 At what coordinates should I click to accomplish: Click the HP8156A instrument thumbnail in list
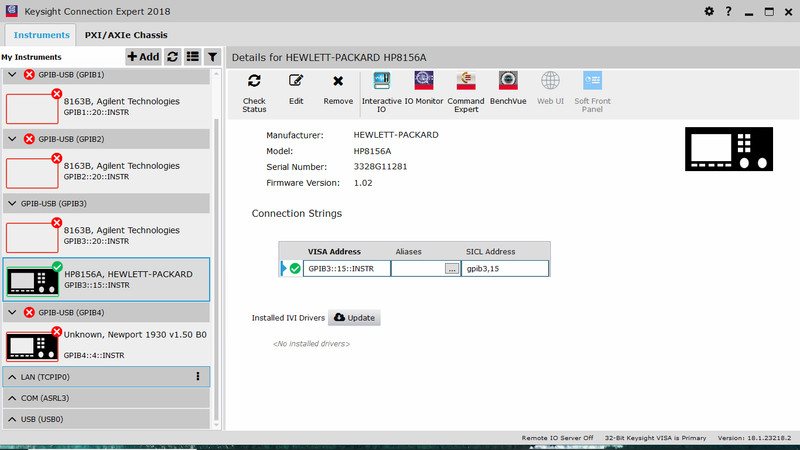pyautogui.click(x=32, y=282)
